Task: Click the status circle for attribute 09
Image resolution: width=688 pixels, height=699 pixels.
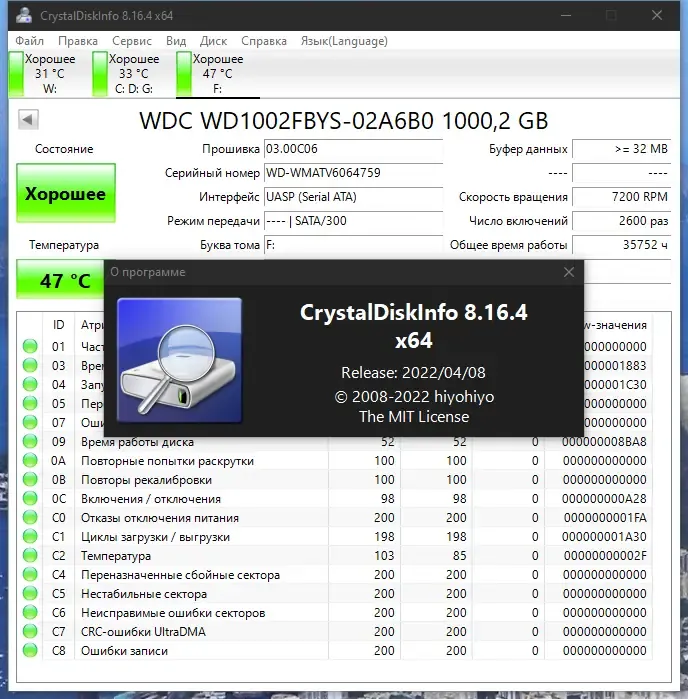Action: point(30,442)
